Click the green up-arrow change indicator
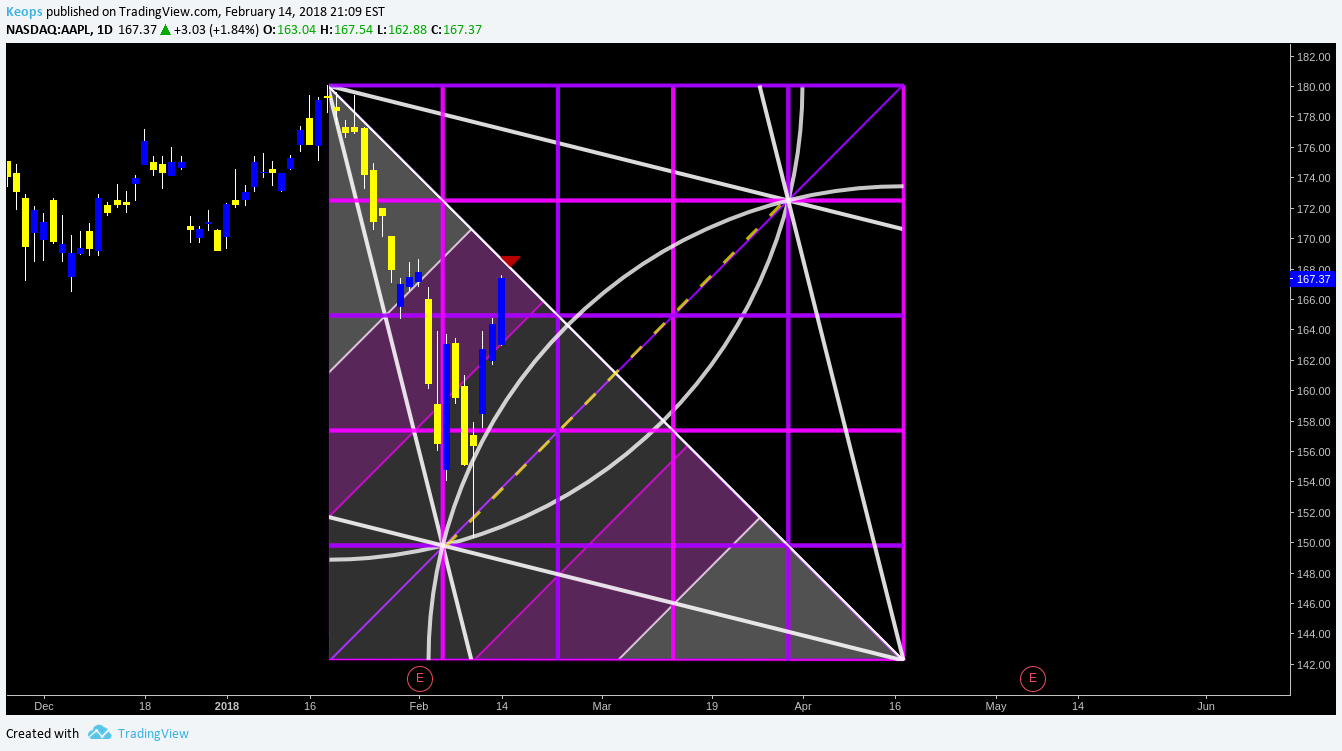The width and height of the screenshot is (1342, 751). (x=165, y=29)
